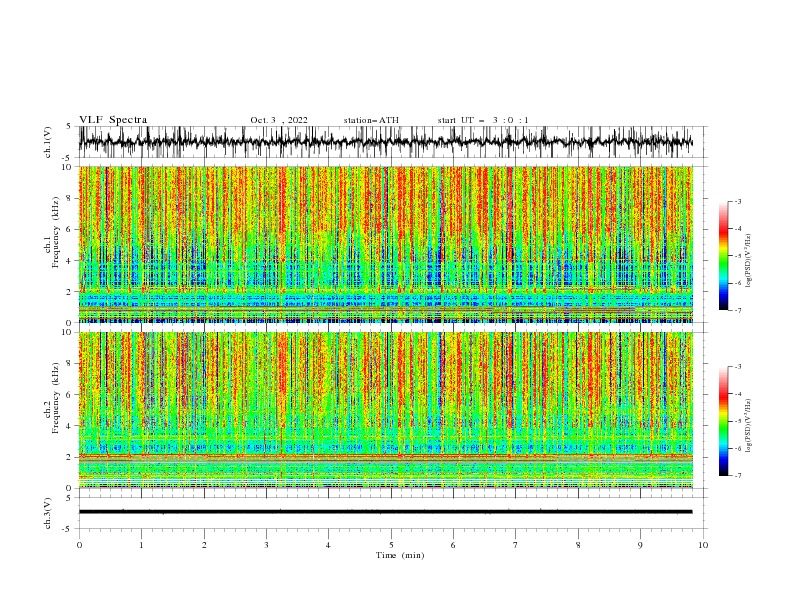
Task: Click the "-7" label on the lower colorbar
Action: point(738,476)
